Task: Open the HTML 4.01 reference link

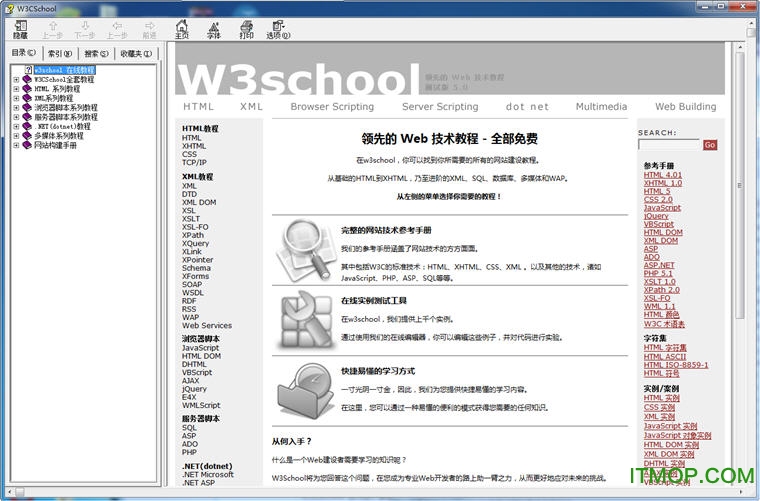Action: point(663,175)
